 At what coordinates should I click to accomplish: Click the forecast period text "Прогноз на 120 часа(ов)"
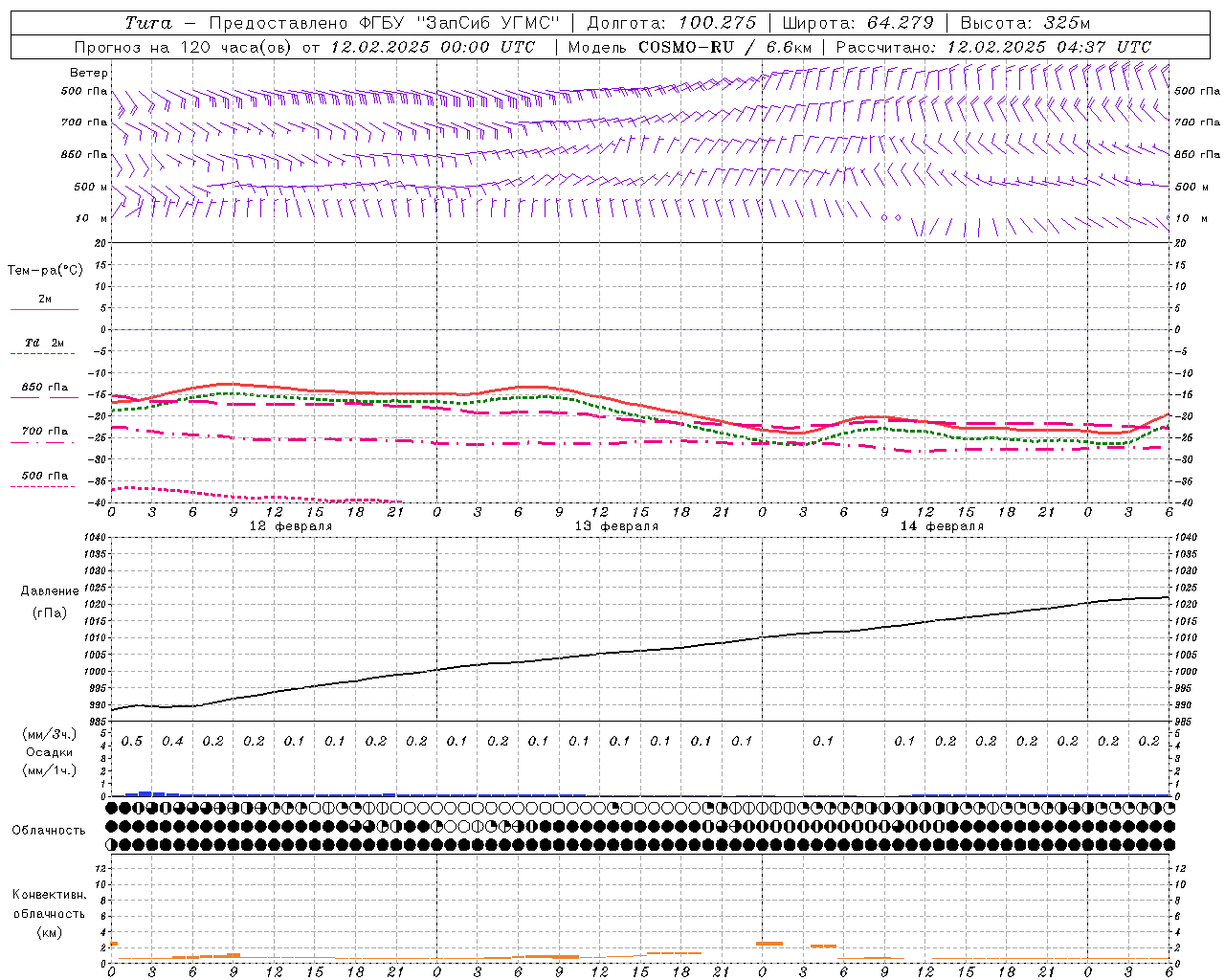(x=184, y=47)
